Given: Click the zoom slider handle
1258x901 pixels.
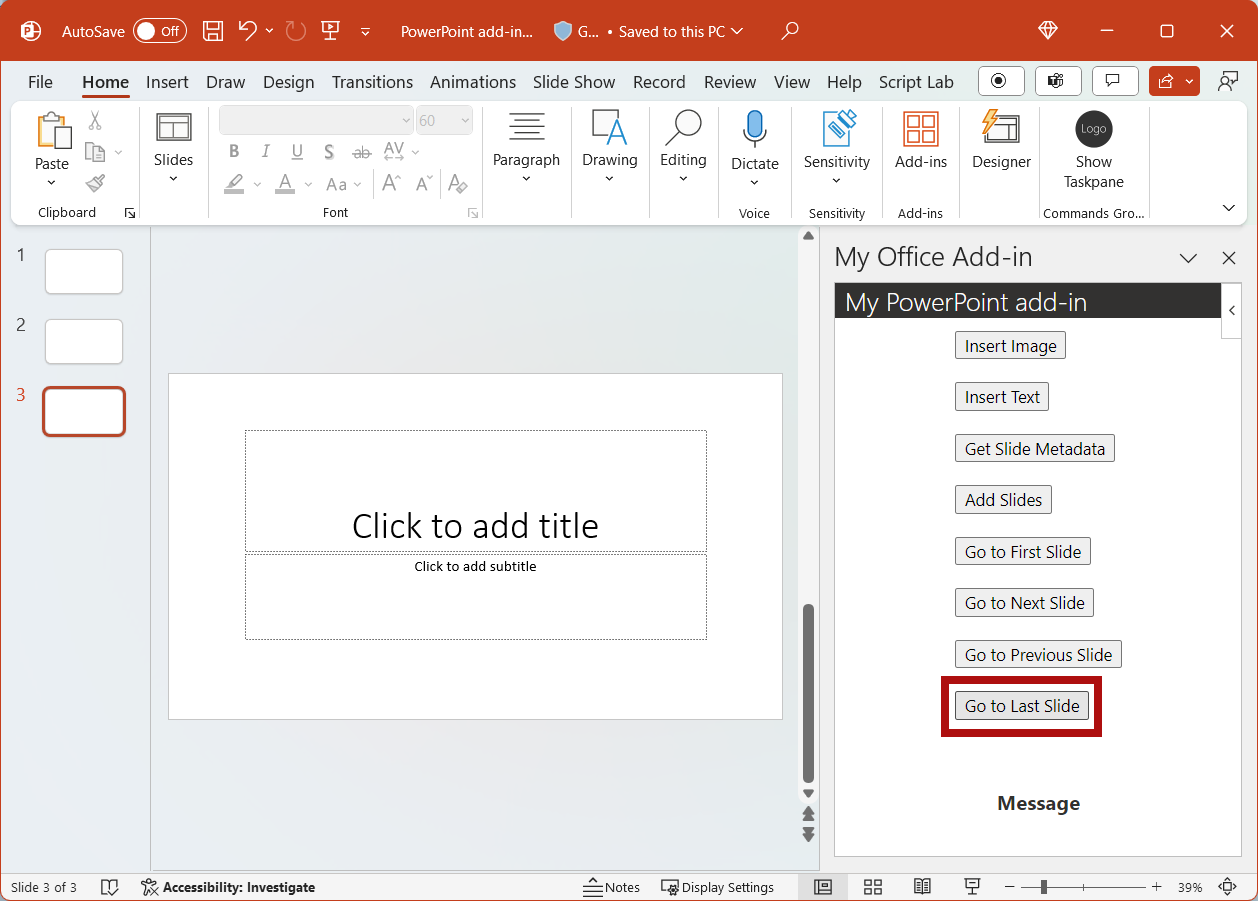Looking at the screenshot, I should pyautogui.click(x=1043, y=887).
